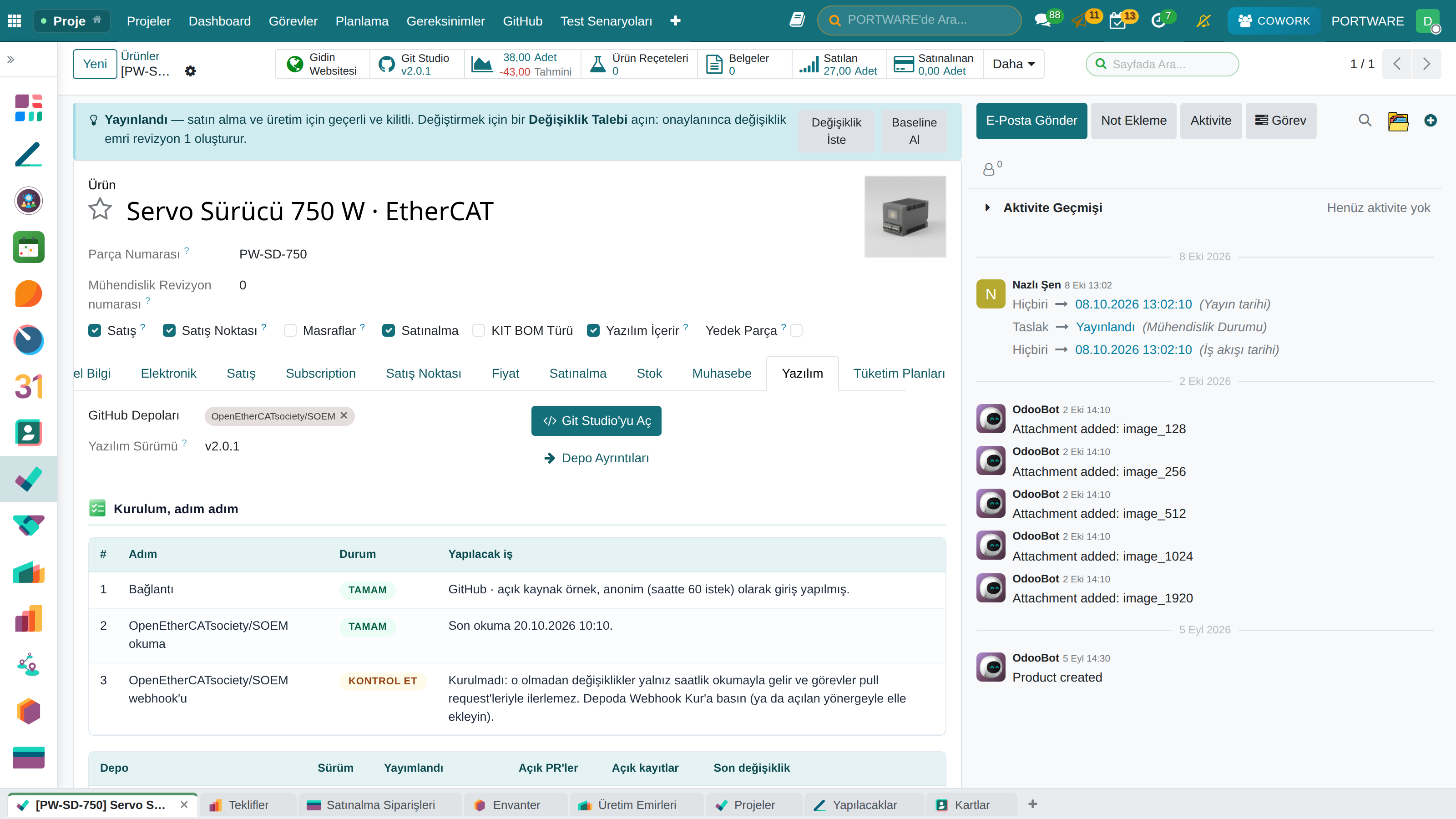The image size is (1456, 819).
Task: Toggle the Yazılım İçerir checkbox
Action: [593, 330]
